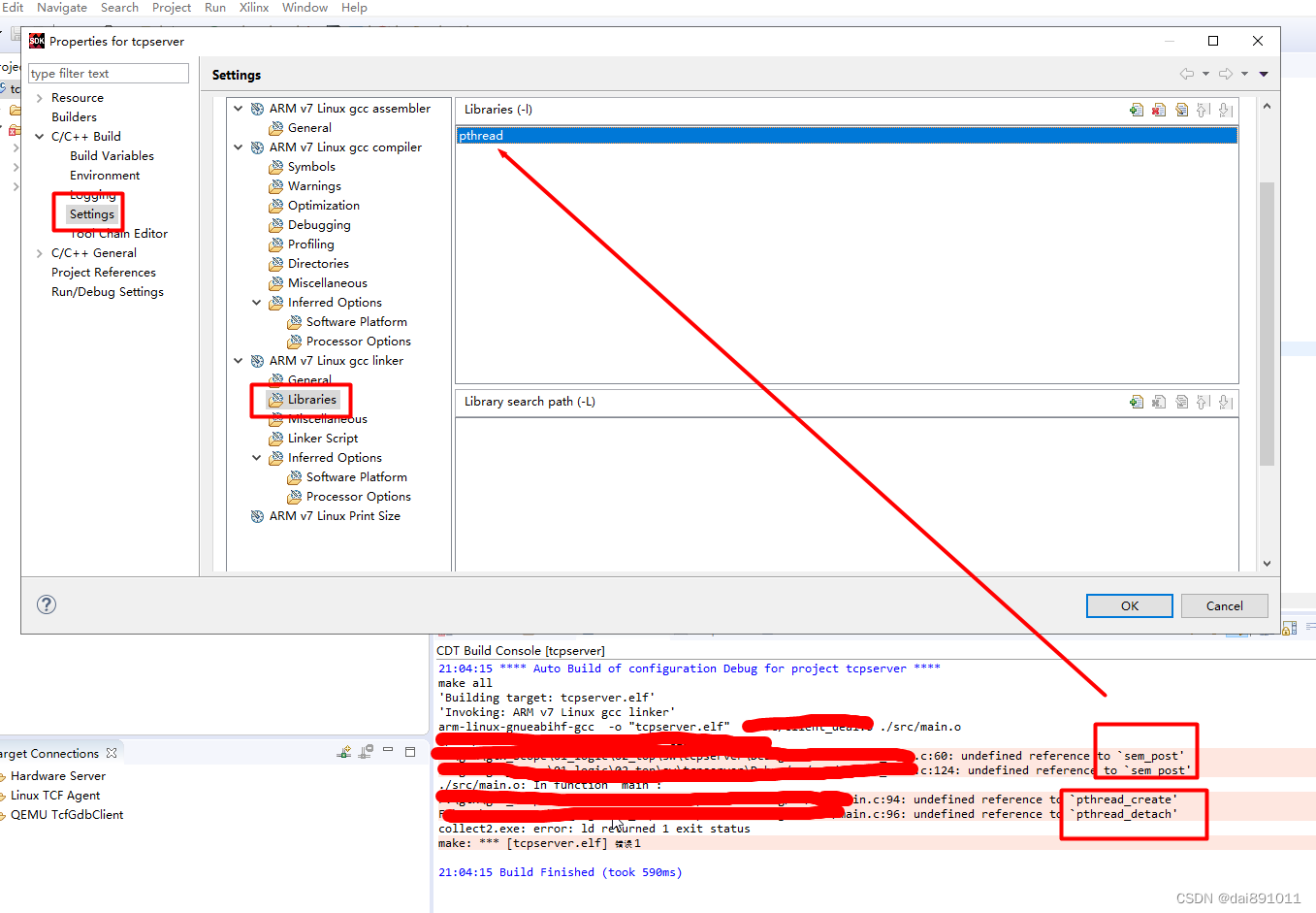This screenshot has height=913, width=1316.
Task: Select Project References page
Action: [104, 273]
